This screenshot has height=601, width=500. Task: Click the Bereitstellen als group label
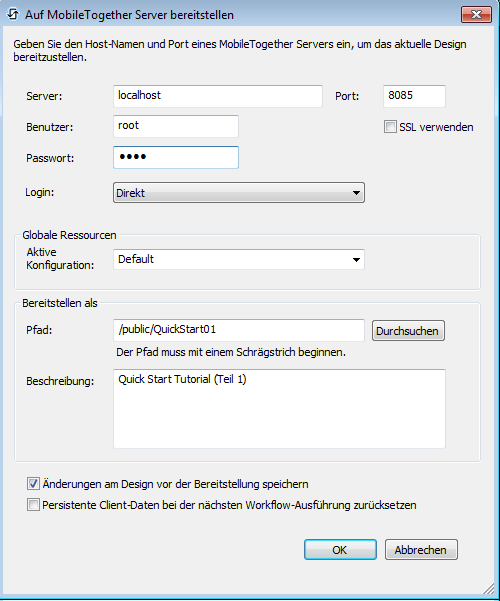[60, 303]
